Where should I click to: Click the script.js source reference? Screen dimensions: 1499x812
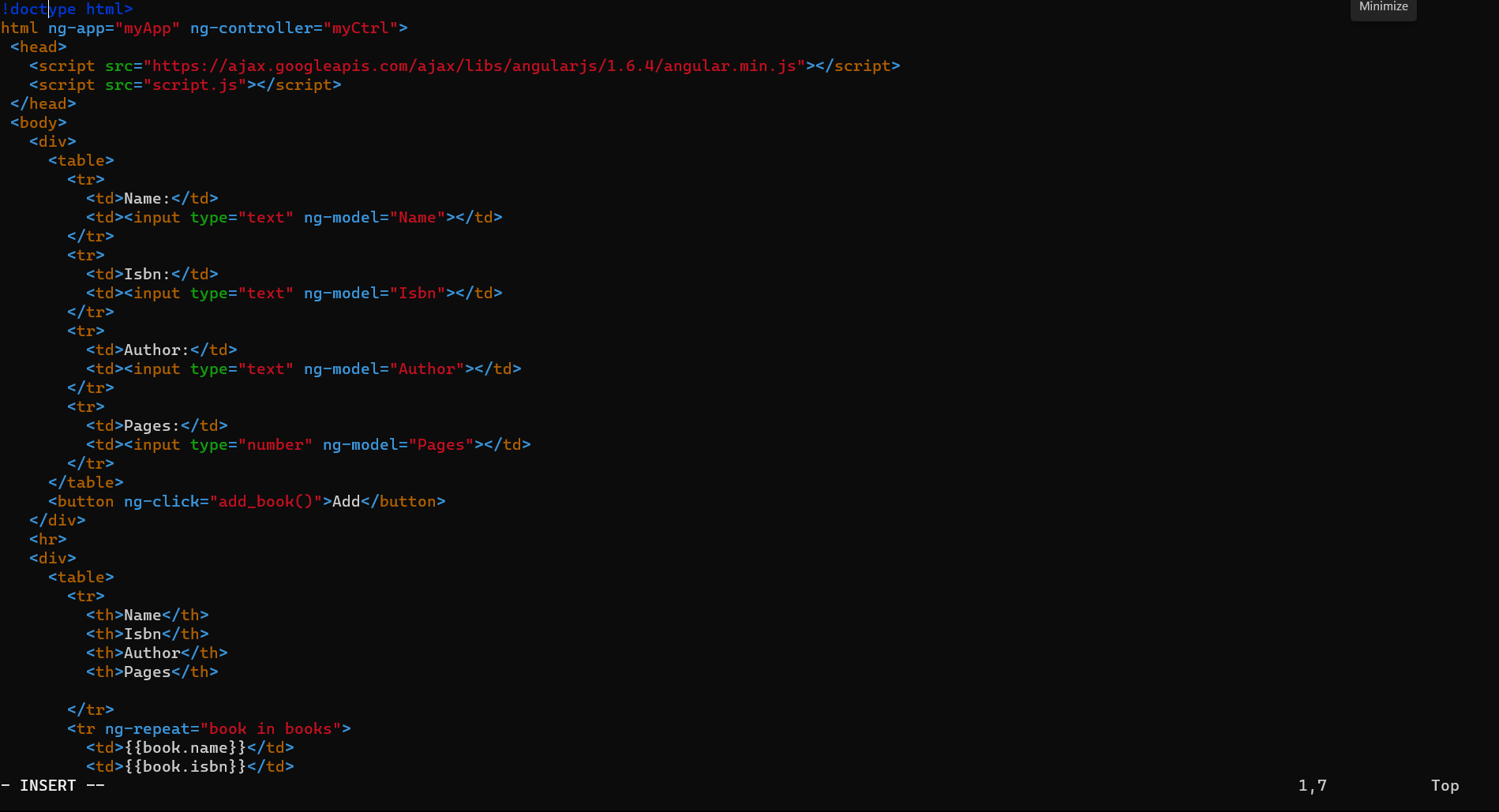point(194,84)
